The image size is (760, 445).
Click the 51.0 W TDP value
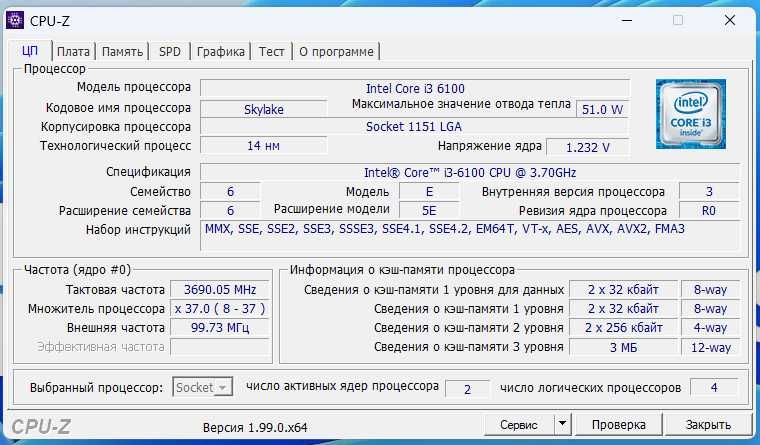coord(602,109)
